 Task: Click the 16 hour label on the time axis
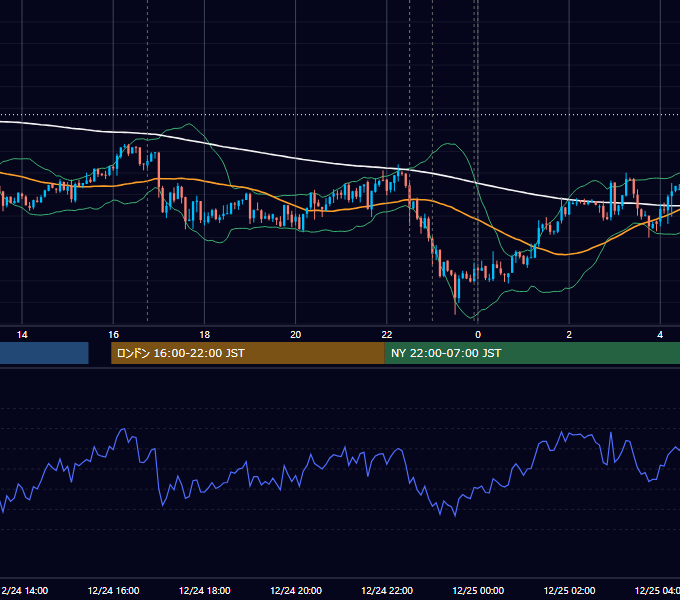tap(113, 335)
